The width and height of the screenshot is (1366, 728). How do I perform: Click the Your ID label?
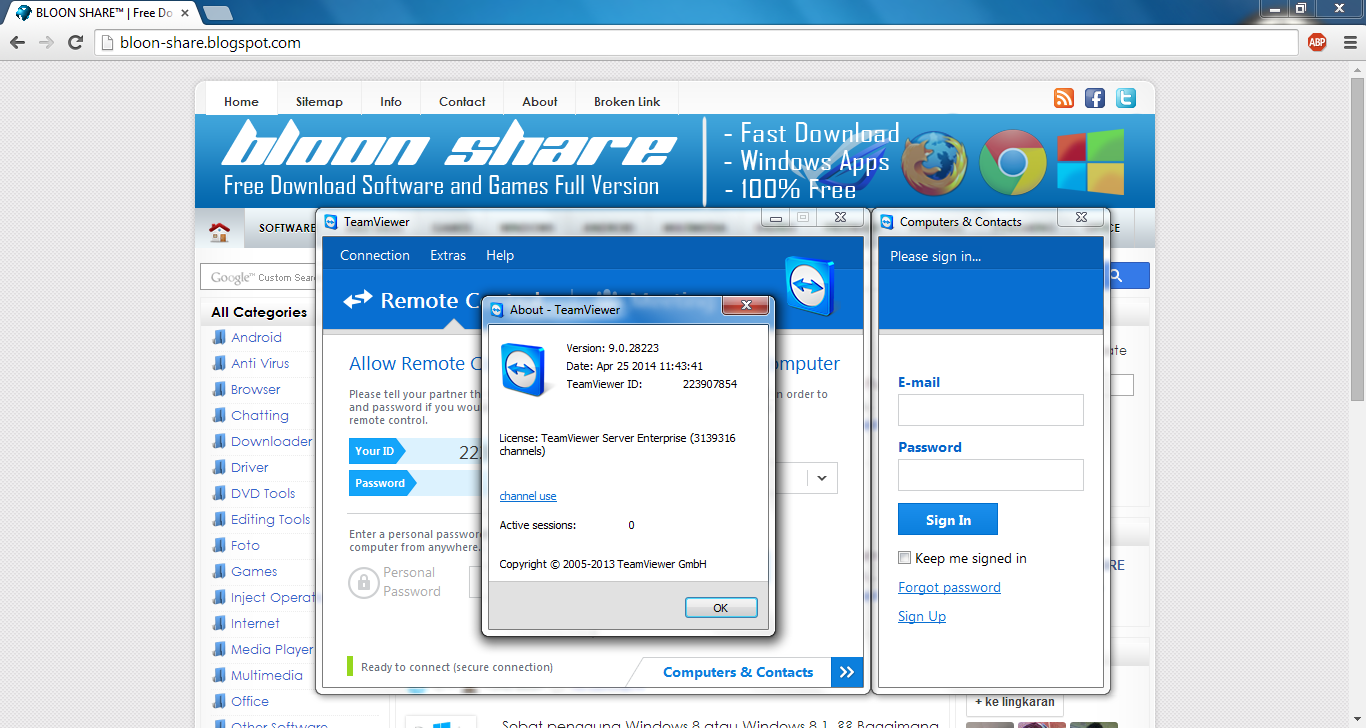(375, 451)
